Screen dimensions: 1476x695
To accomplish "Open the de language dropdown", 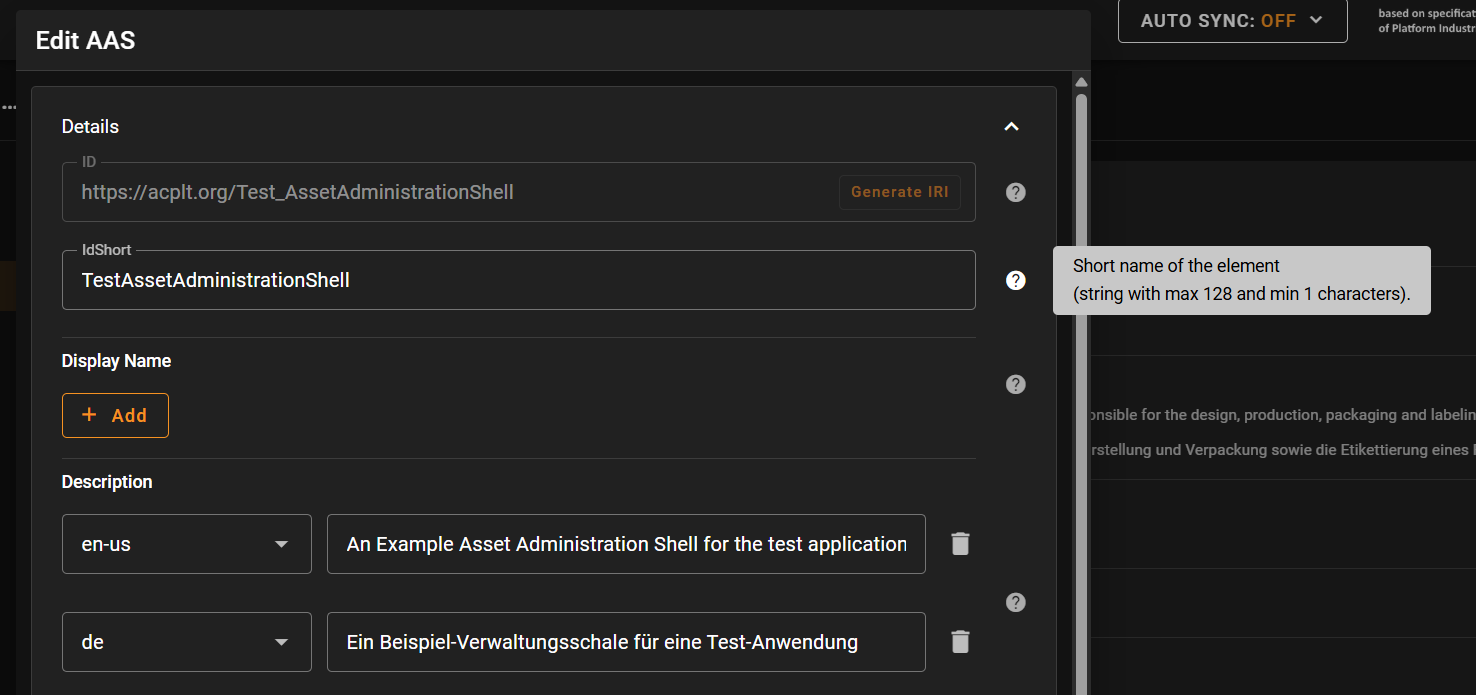I will click(x=187, y=642).
